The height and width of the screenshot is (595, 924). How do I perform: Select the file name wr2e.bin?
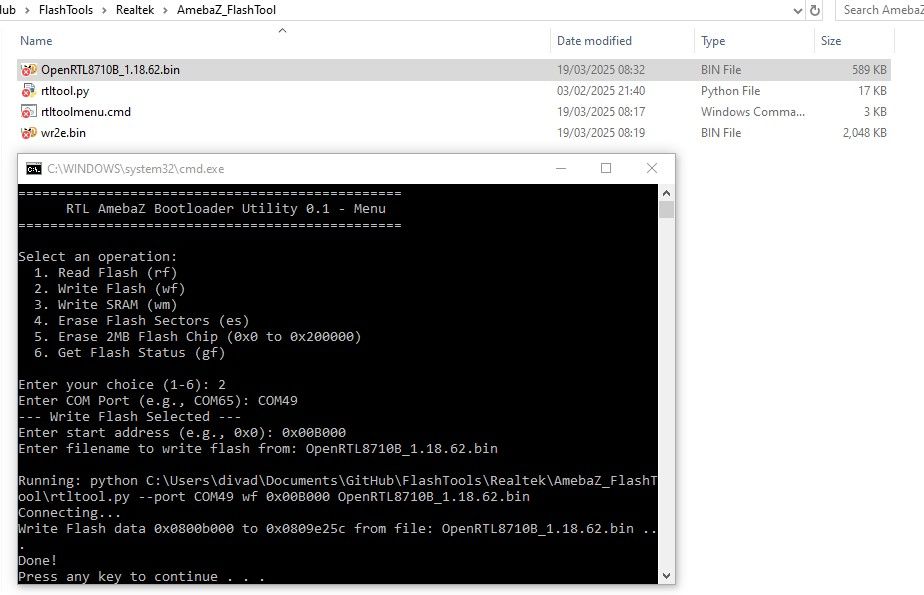tap(63, 133)
